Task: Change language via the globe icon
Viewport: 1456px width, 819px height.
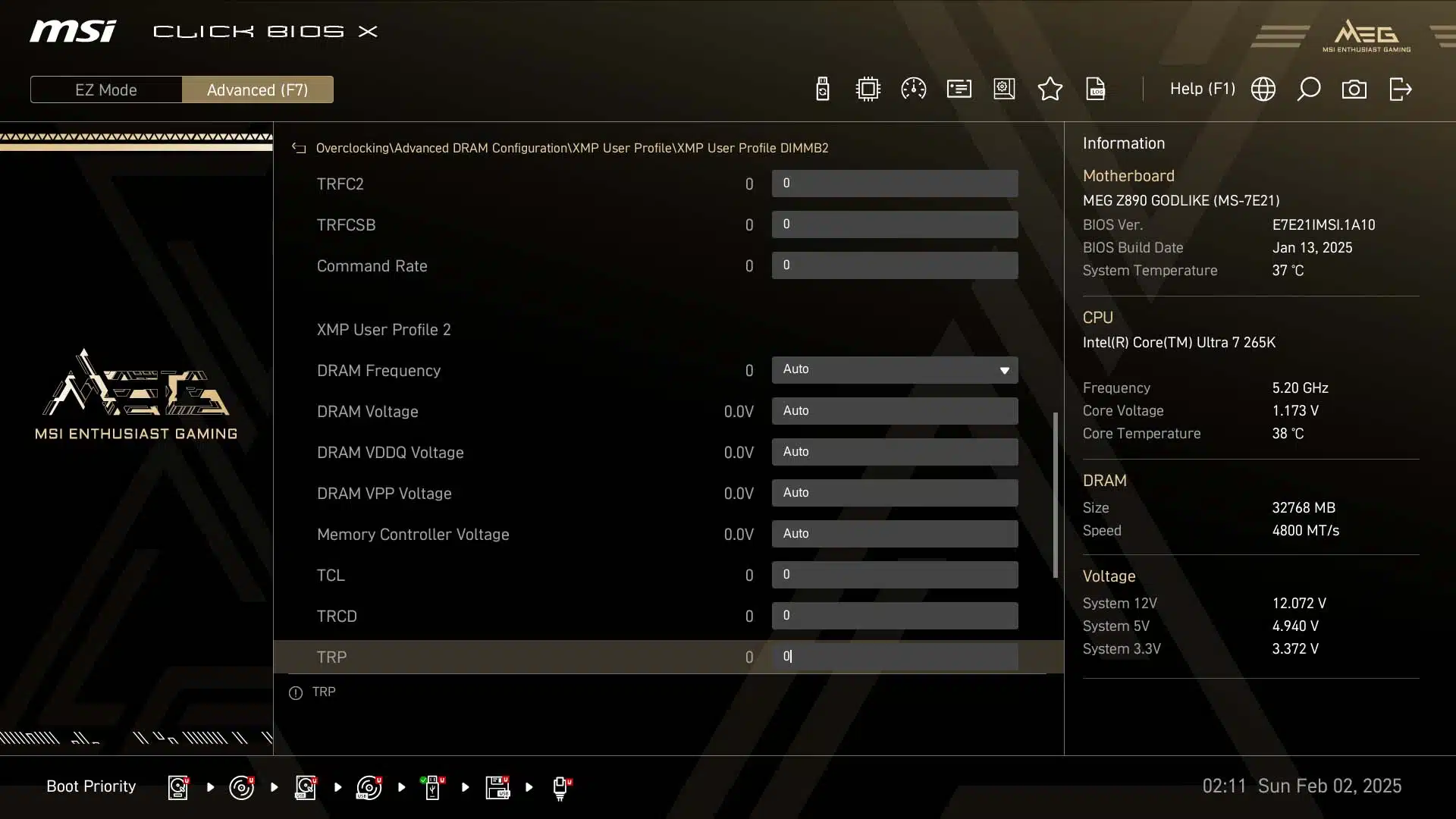Action: (1263, 89)
